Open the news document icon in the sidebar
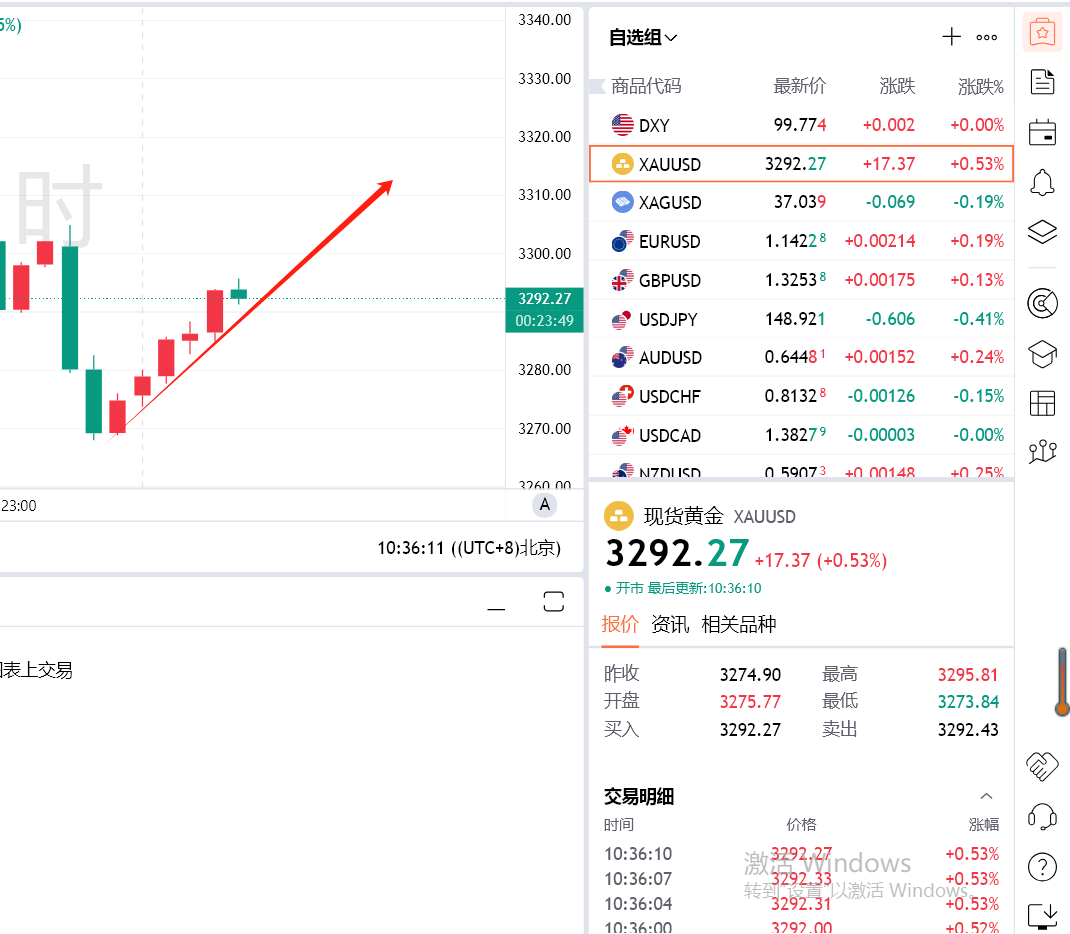The image size is (1070, 934). 1042,82
